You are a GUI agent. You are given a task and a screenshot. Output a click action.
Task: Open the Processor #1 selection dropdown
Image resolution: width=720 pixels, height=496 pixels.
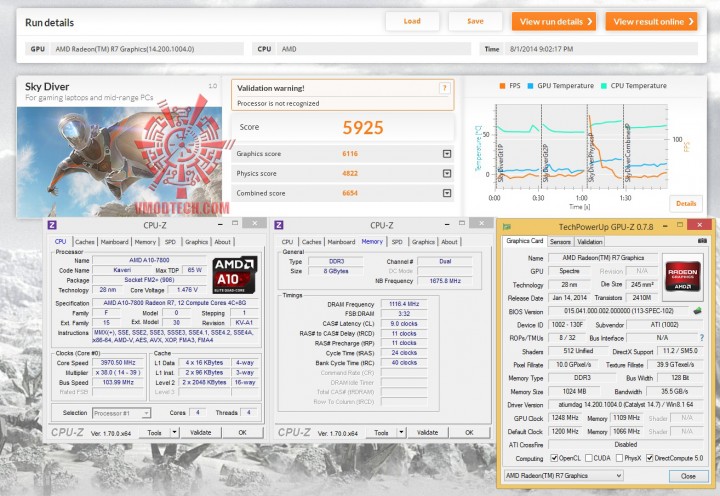tap(121, 413)
